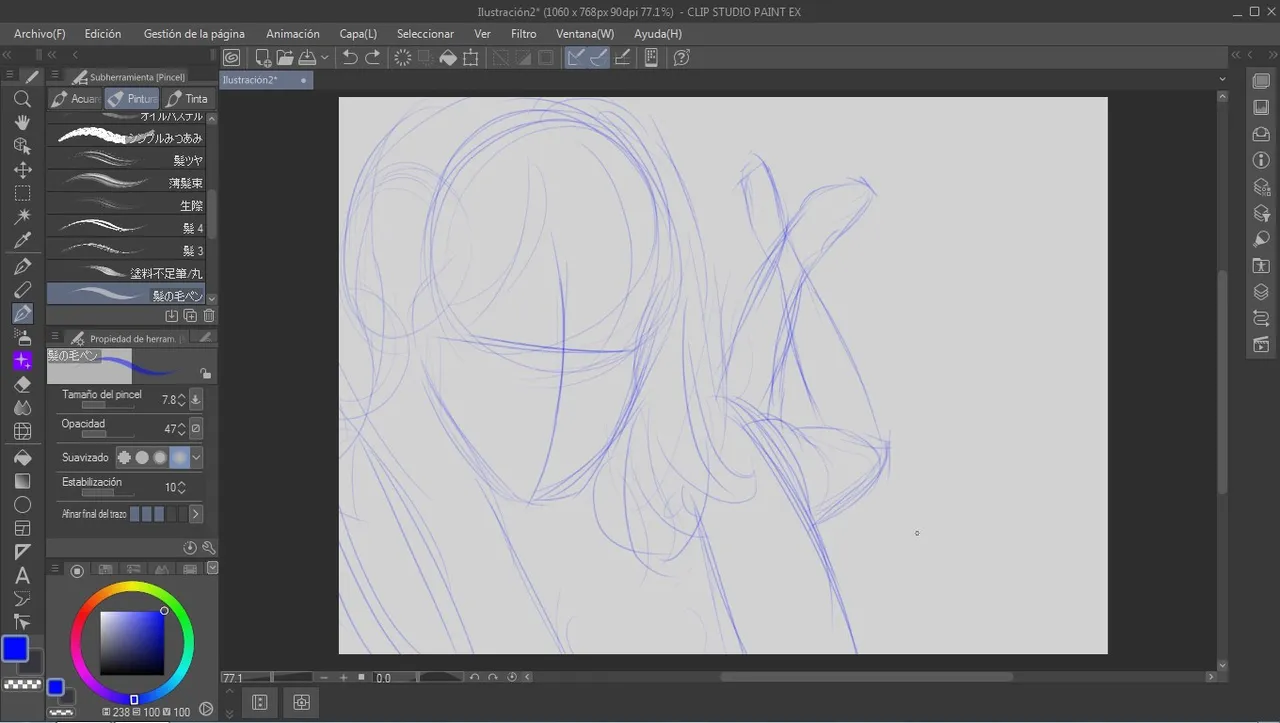Expand Afinar final del trazo options

(196, 514)
